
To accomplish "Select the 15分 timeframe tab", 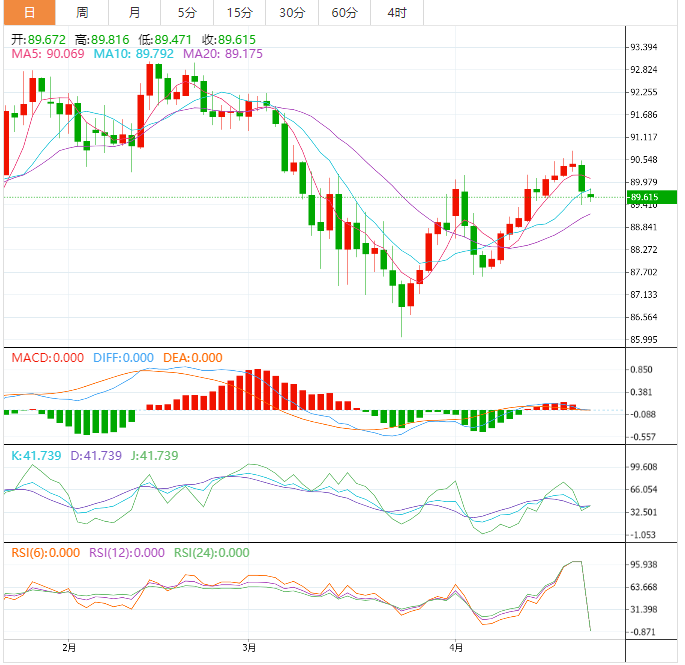I will pyautogui.click(x=239, y=13).
